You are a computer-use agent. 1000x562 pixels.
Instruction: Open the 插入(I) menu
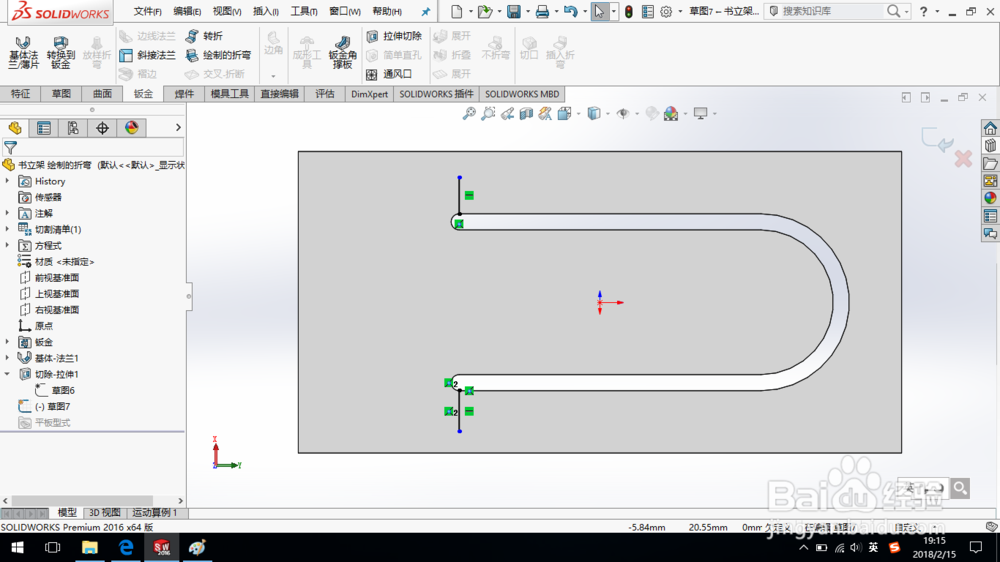[x=265, y=11]
